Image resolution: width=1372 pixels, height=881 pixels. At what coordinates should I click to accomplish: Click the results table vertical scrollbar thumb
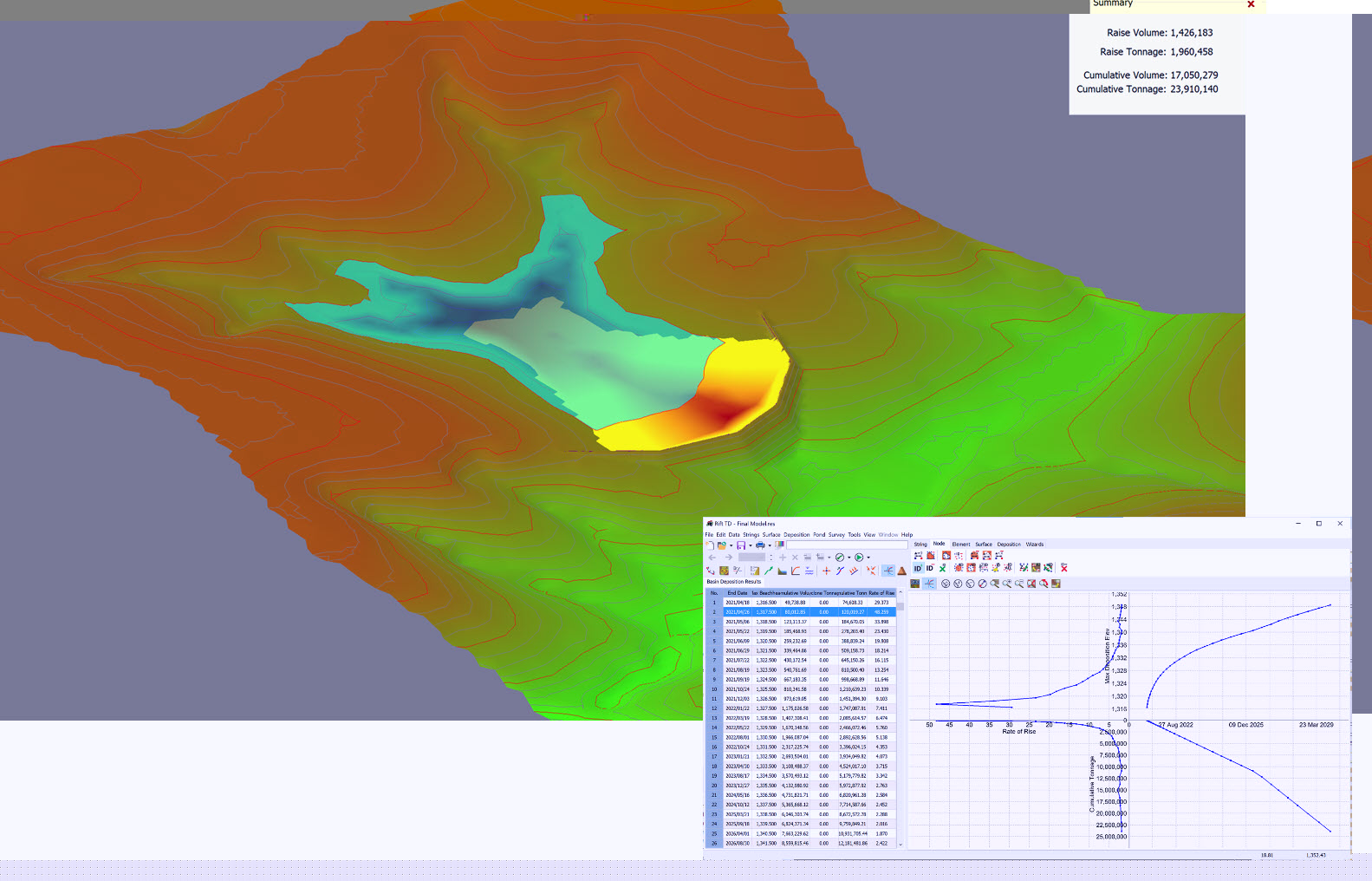[901, 605]
